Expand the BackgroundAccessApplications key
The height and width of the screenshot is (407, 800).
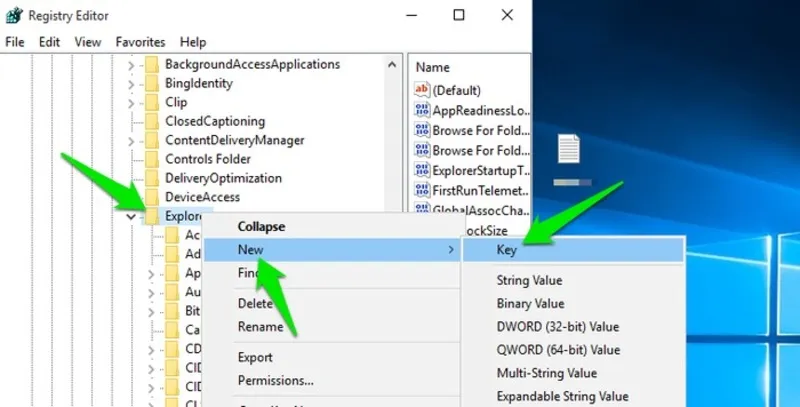tap(131, 65)
